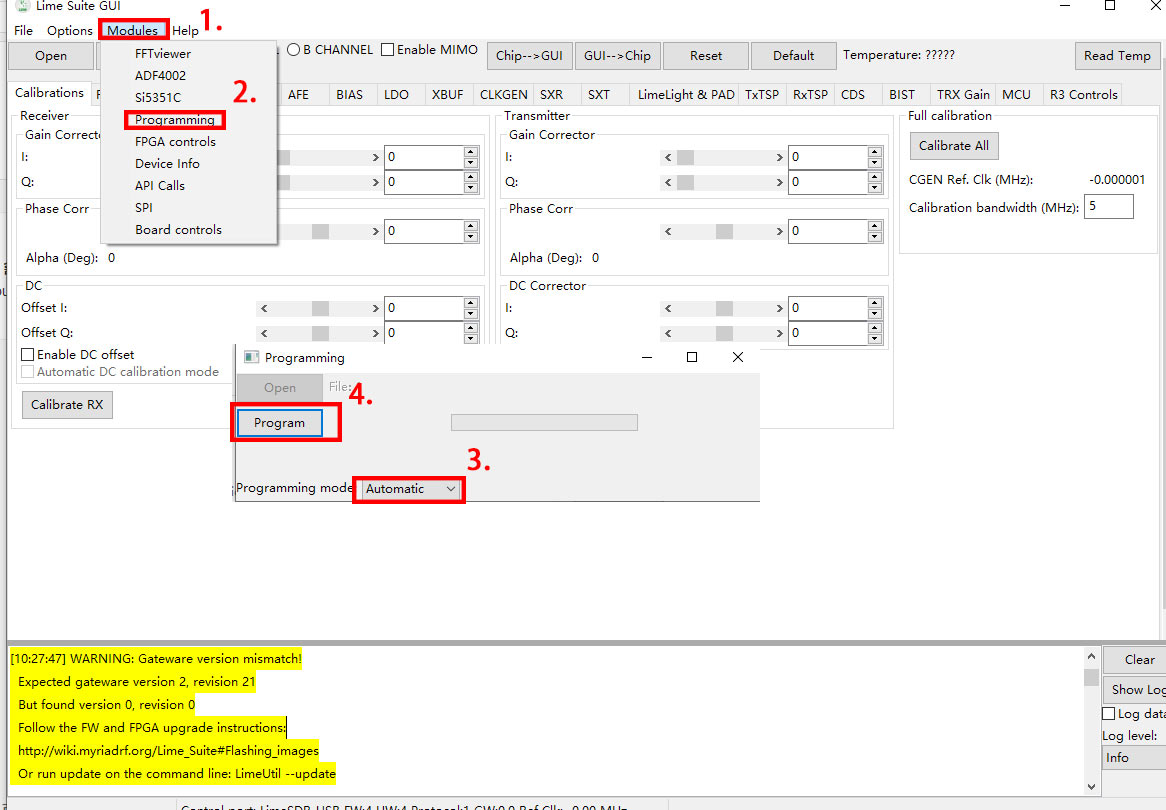This screenshot has width=1166, height=810.
Task: Click Calibration bandwidth input field
Action: 1109,207
